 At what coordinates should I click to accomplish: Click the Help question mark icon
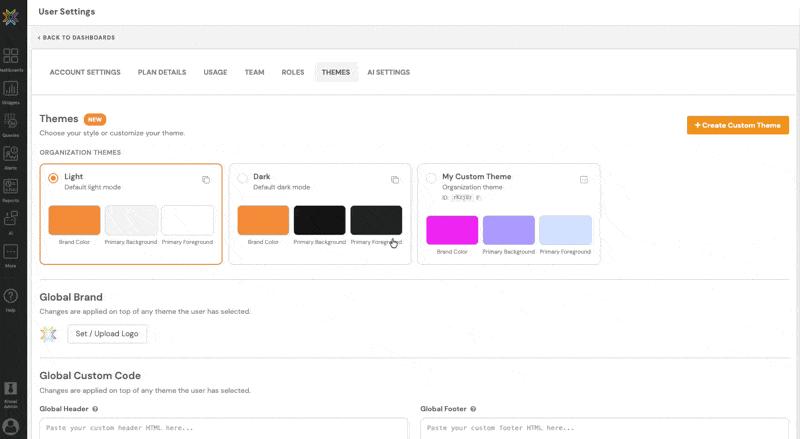(x=11, y=298)
